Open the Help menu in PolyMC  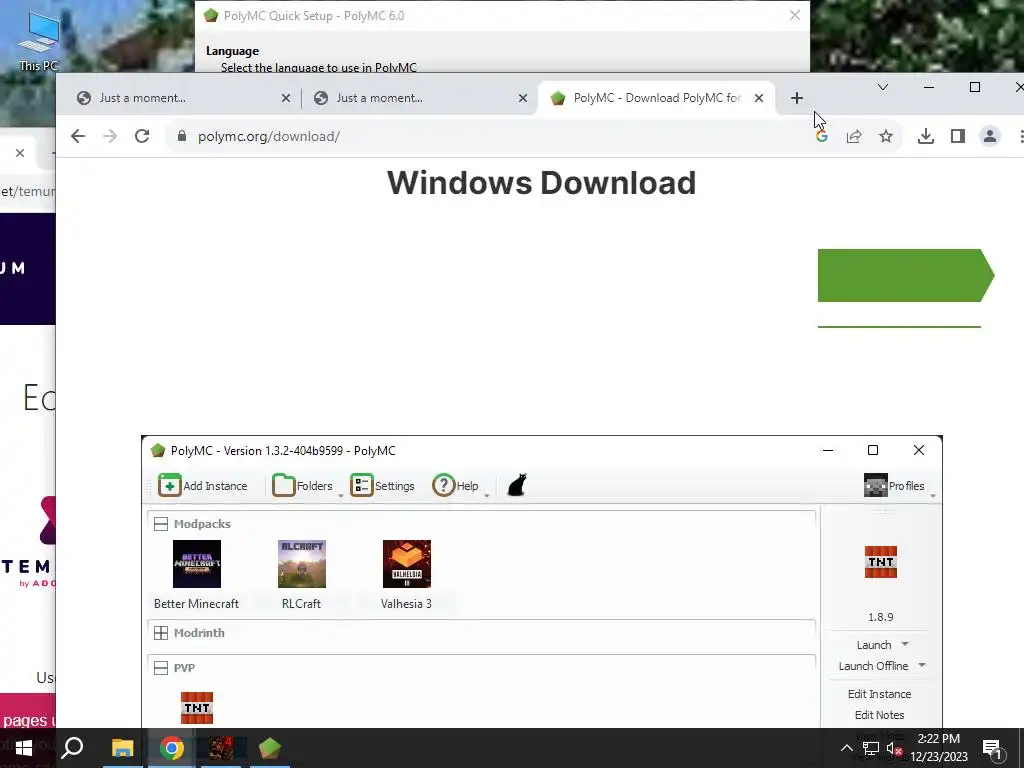456,485
